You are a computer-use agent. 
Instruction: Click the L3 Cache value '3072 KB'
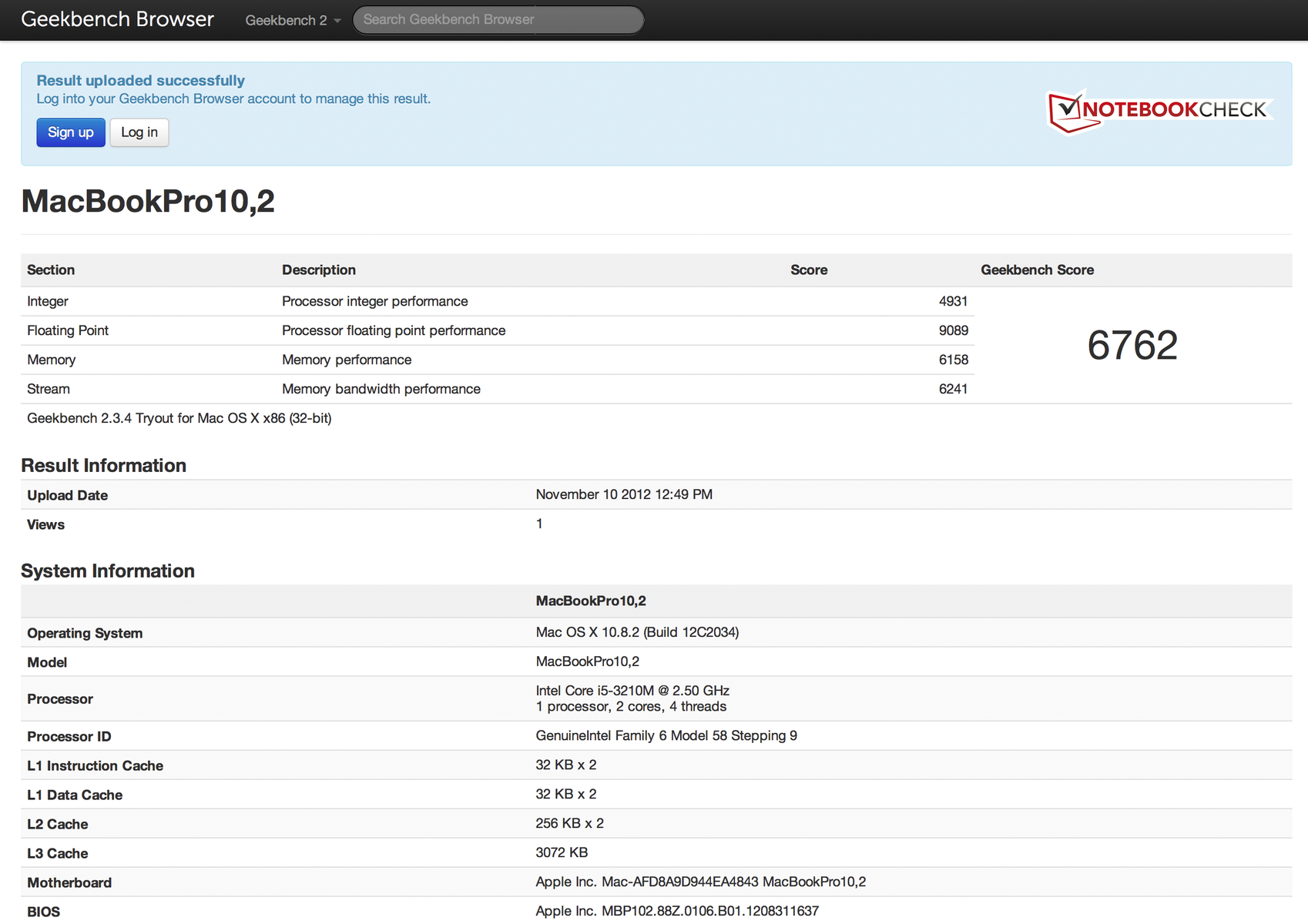point(562,853)
